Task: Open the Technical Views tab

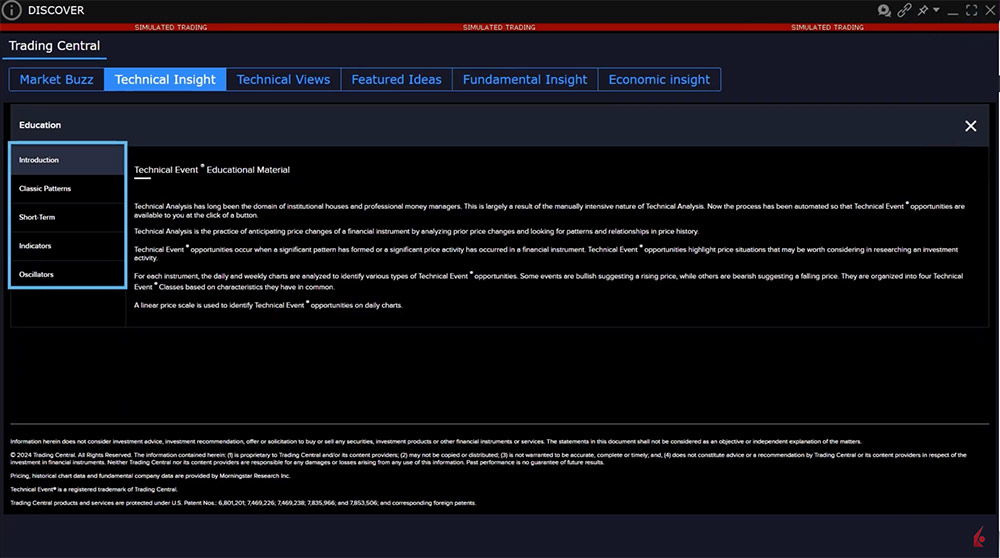Action: (x=283, y=80)
